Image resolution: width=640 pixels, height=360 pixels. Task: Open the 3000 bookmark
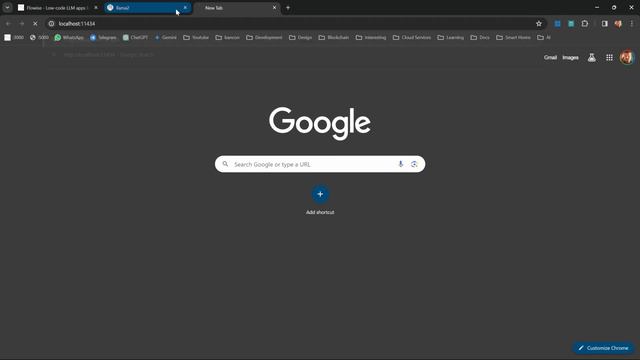(14, 38)
